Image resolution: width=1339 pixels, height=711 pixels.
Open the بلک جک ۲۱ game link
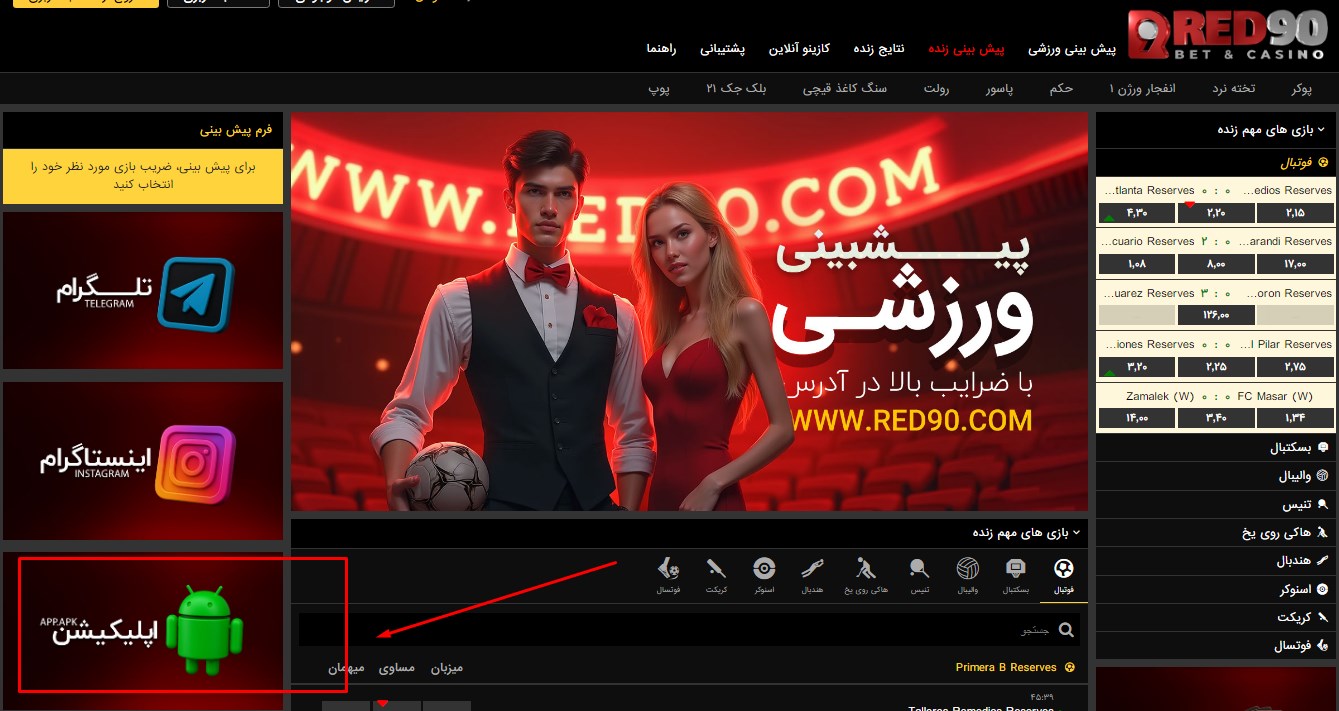[736, 89]
